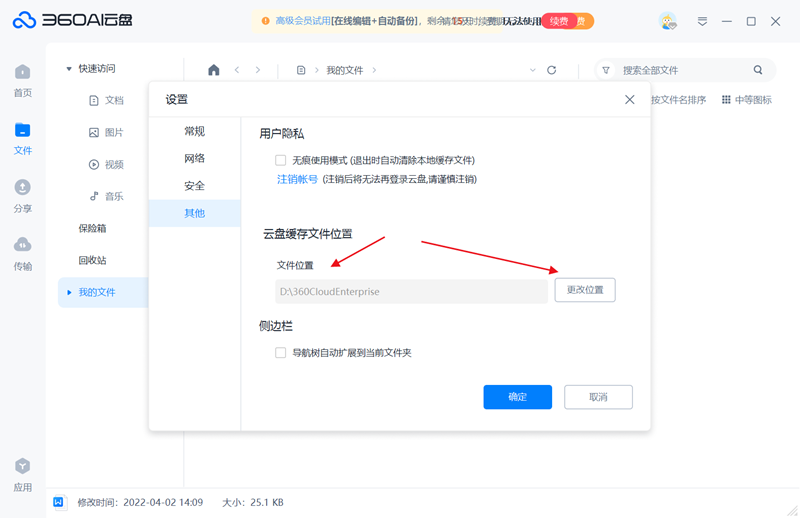Screen dimensions: 800x518
Task: Click the refresh icon in path bar
Action: tap(552, 70)
